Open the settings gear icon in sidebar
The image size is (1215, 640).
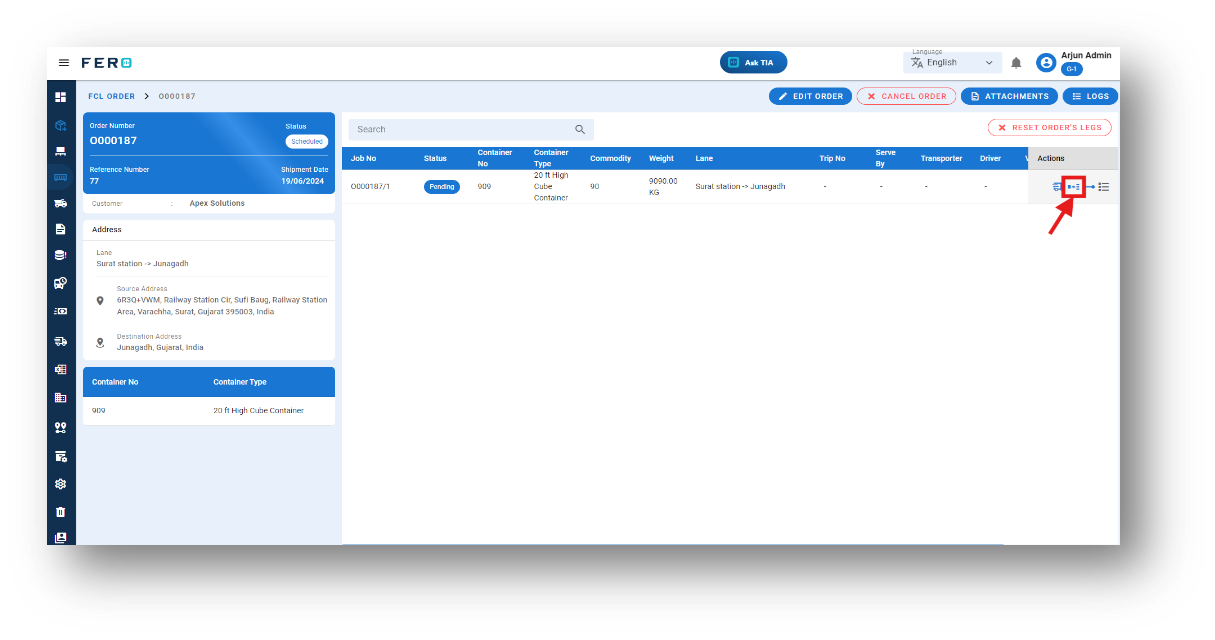(61, 484)
